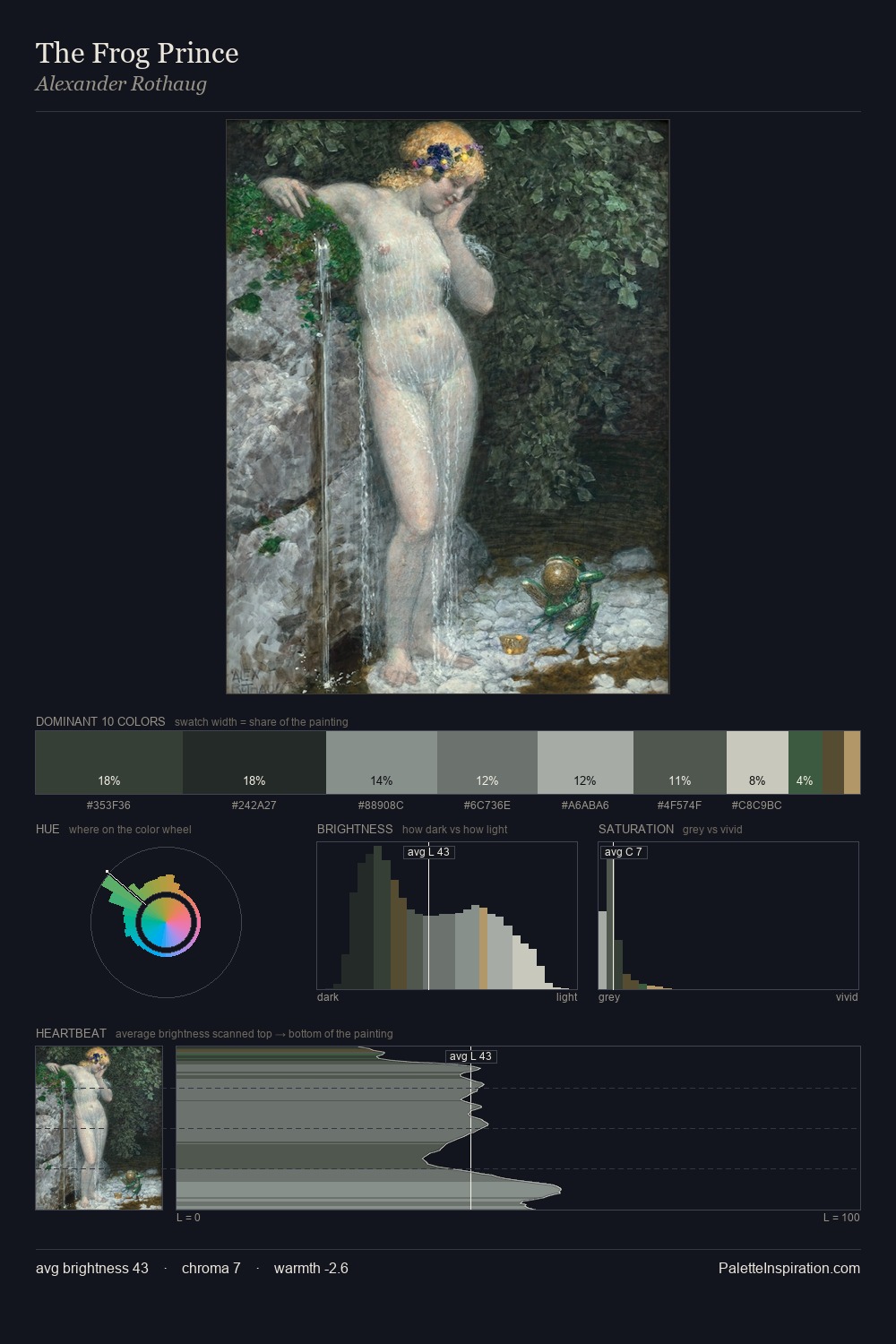
Task: Click the 'SATURATION' section heading
Action: pyautogui.click(x=636, y=829)
